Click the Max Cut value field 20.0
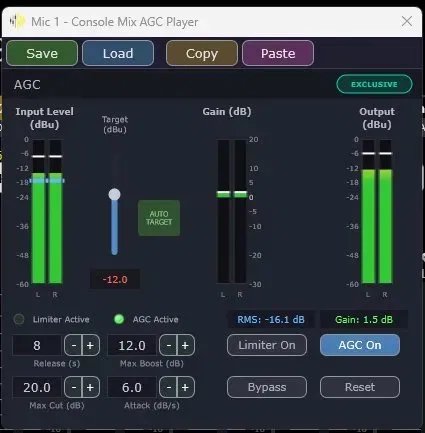Screen dimensions: 425x433 coord(37,387)
